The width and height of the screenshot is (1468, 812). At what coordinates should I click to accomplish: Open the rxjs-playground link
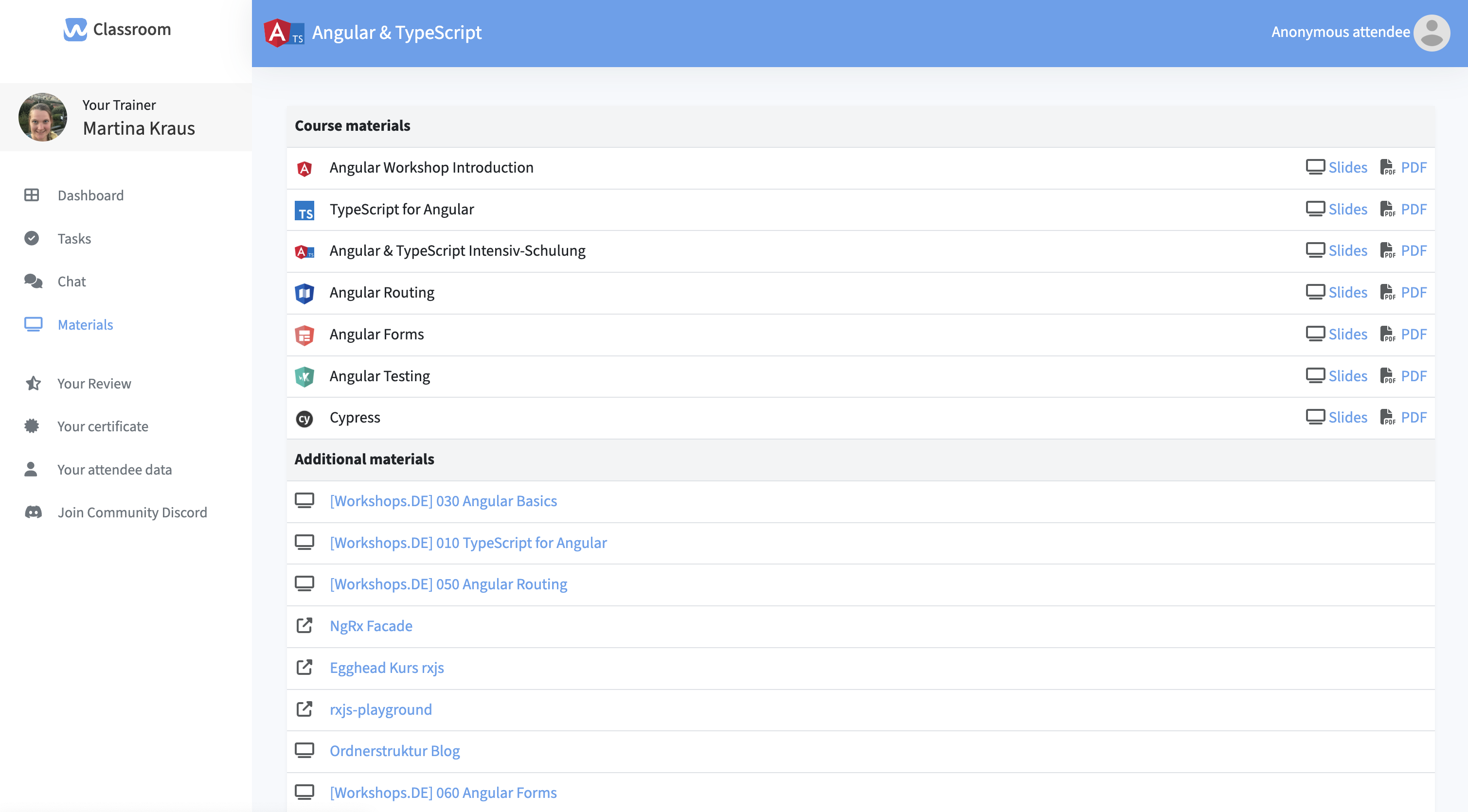(x=381, y=709)
